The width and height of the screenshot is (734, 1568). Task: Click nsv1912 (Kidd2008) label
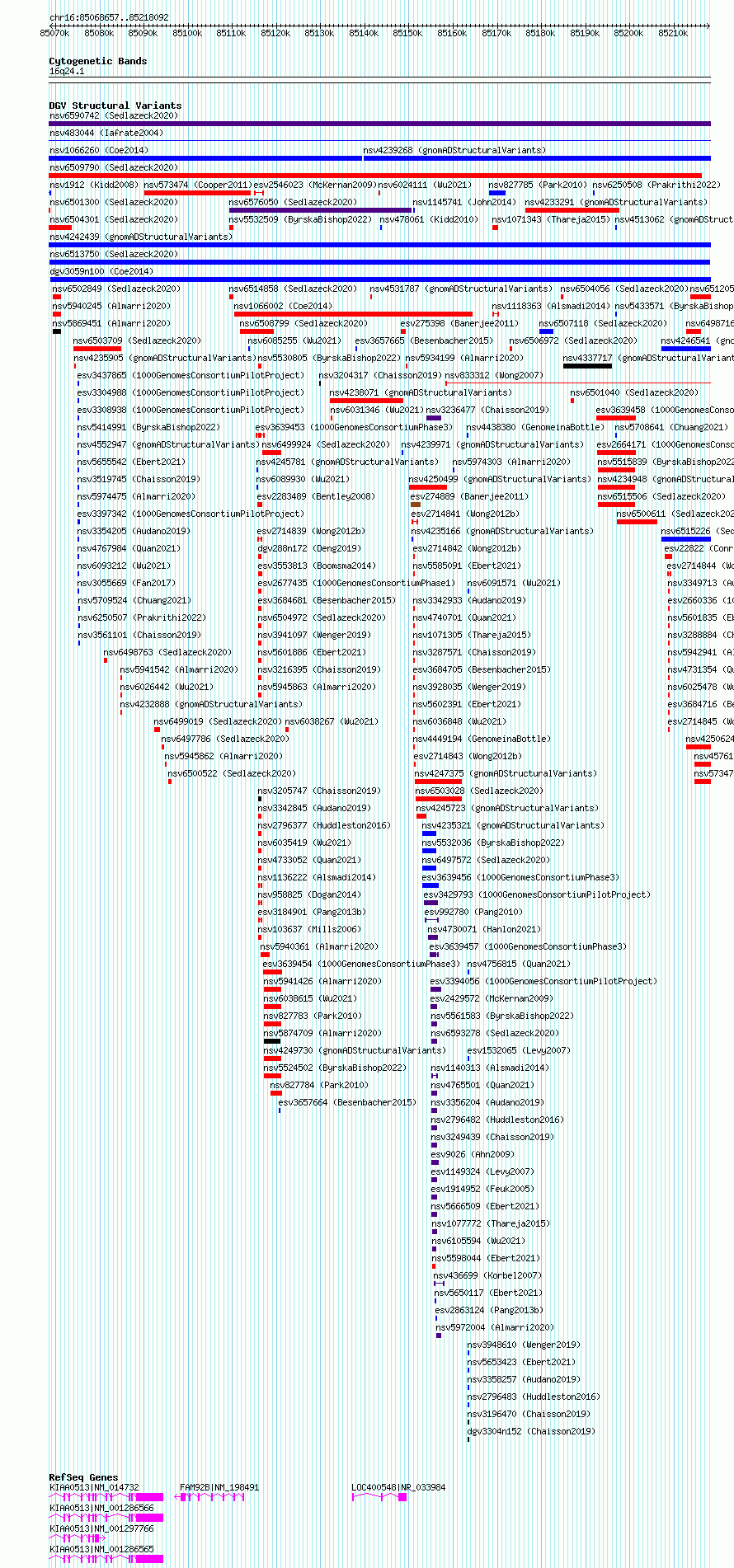pyautogui.click(x=94, y=185)
